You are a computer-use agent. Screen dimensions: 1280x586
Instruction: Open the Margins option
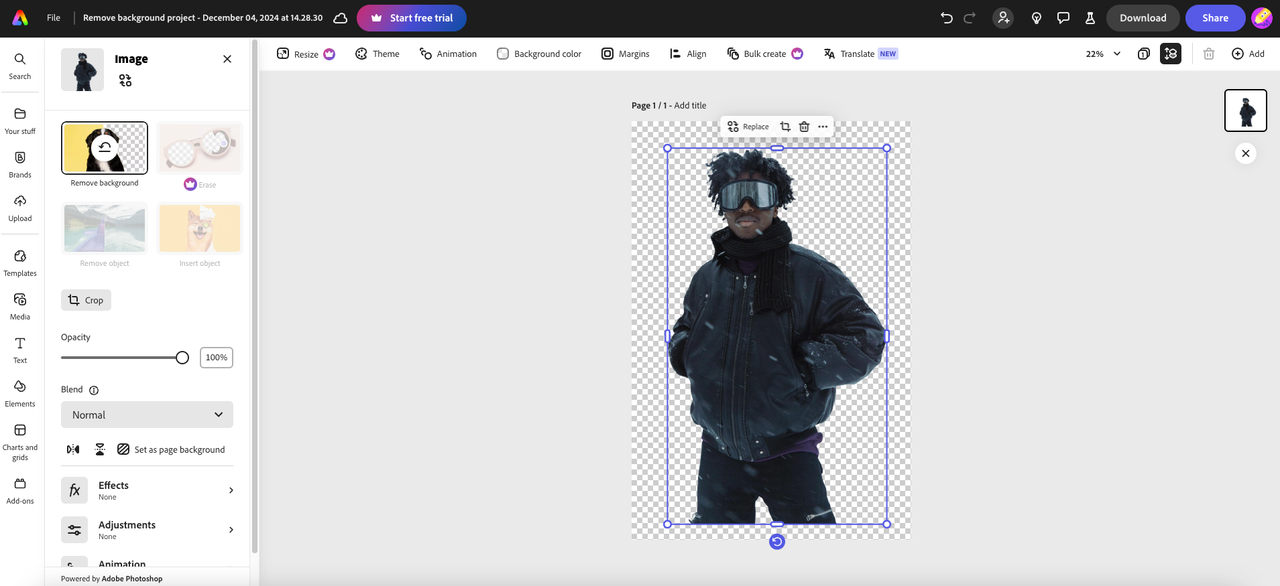[x=625, y=54]
